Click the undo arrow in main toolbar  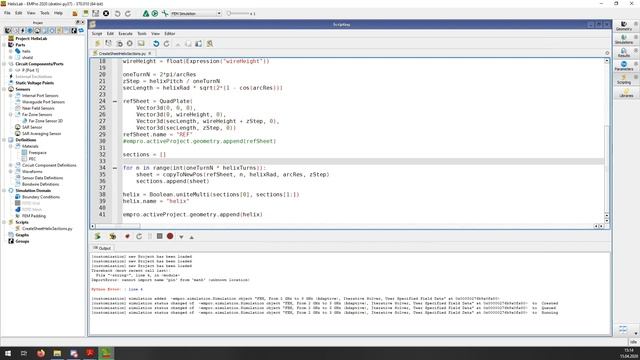[117, 13]
